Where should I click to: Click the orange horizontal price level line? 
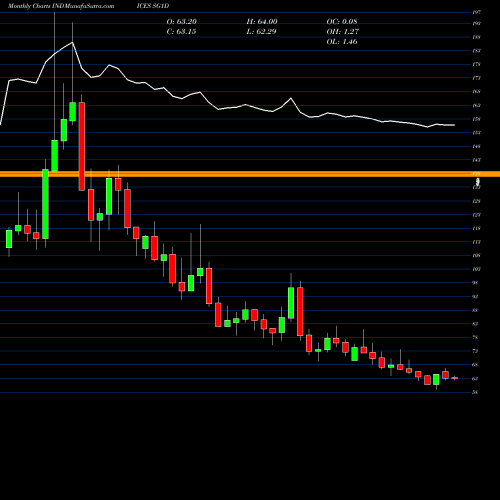click(250, 174)
